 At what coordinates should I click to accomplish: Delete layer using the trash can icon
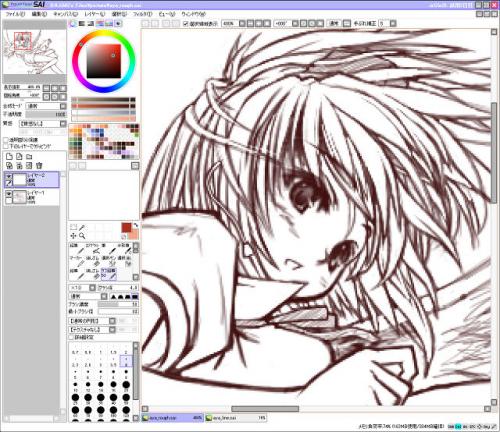tap(39, 165)
